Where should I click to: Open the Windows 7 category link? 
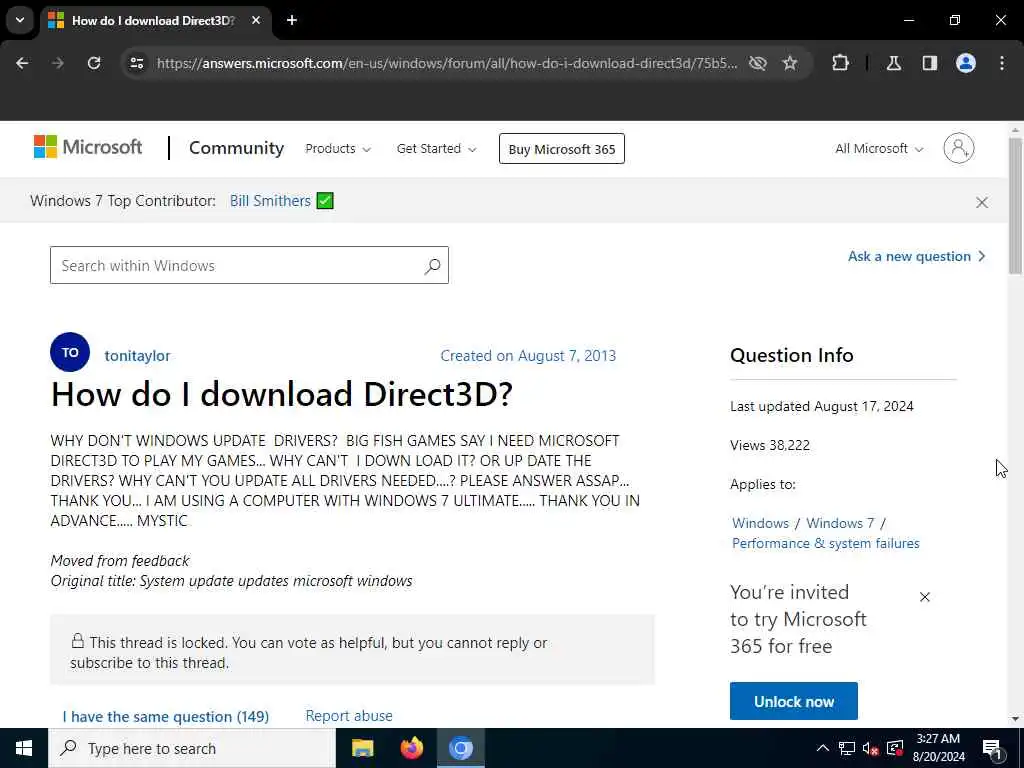(x=840, y=523)
